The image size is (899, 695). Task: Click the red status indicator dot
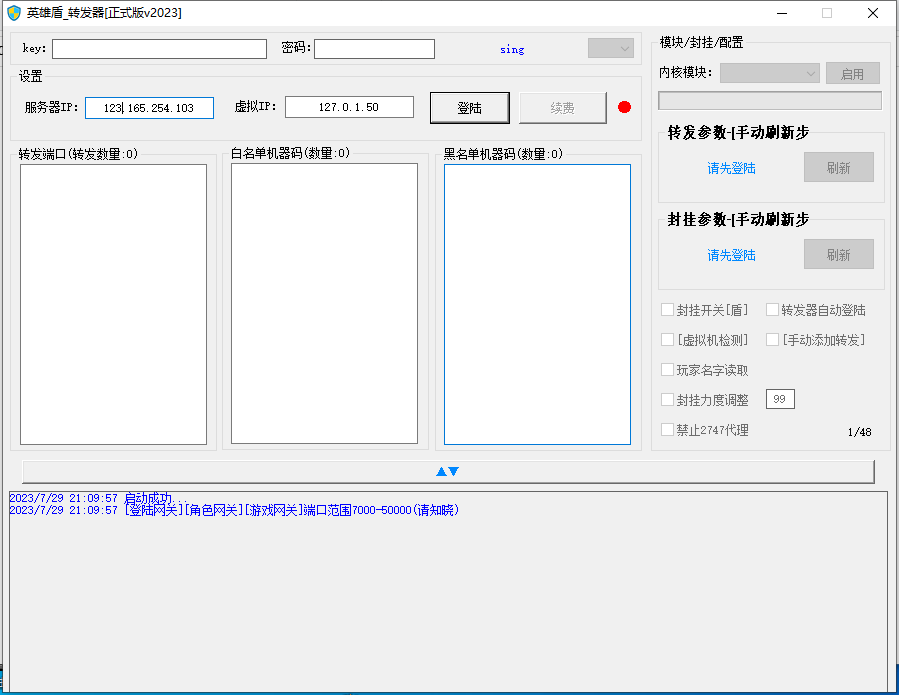tap(625, 107)
